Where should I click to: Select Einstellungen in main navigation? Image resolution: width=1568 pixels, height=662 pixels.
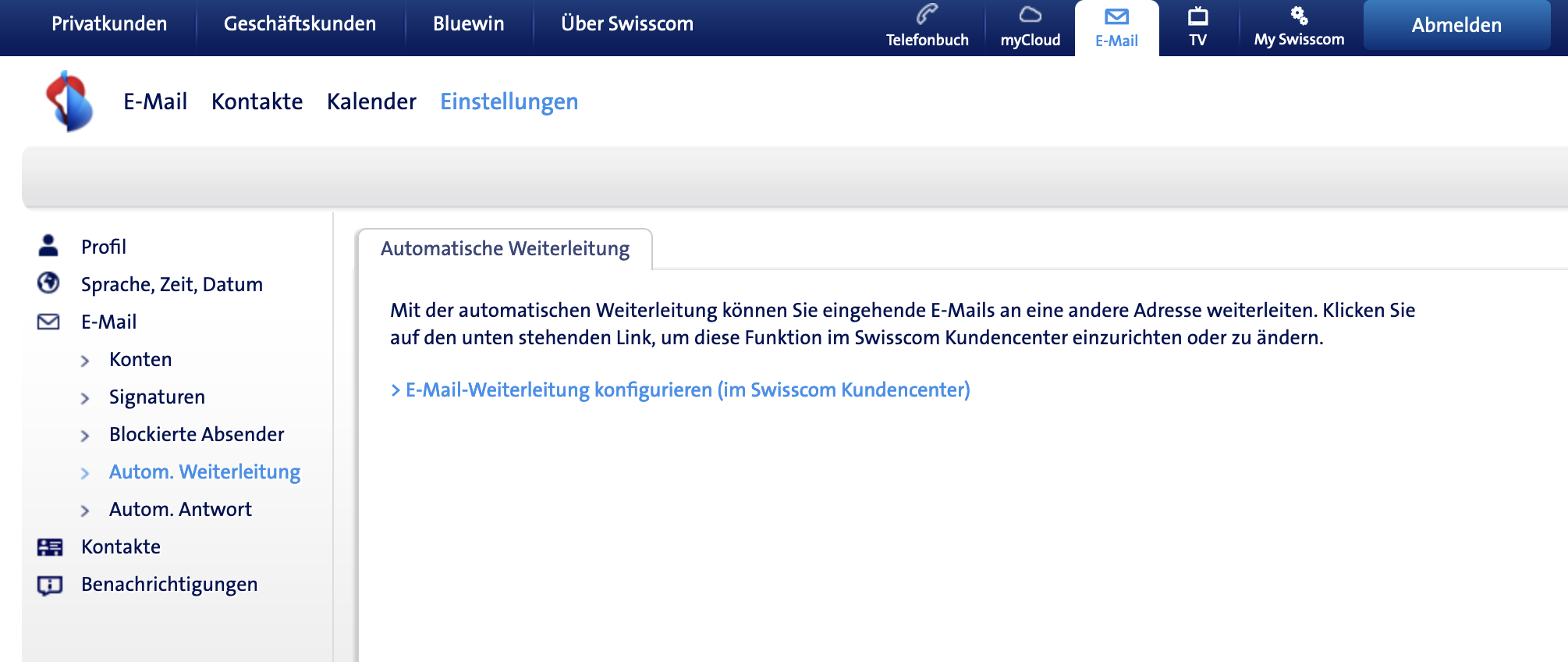509,101
